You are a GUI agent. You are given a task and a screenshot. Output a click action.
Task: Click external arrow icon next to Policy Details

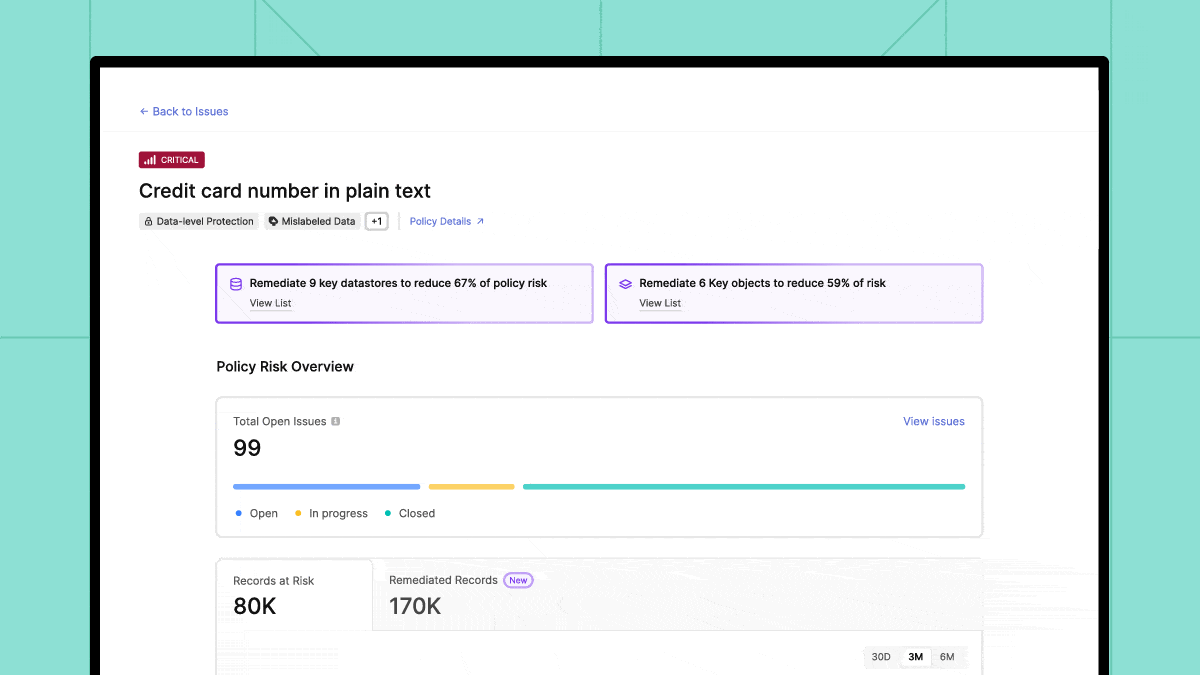[480, 222]
